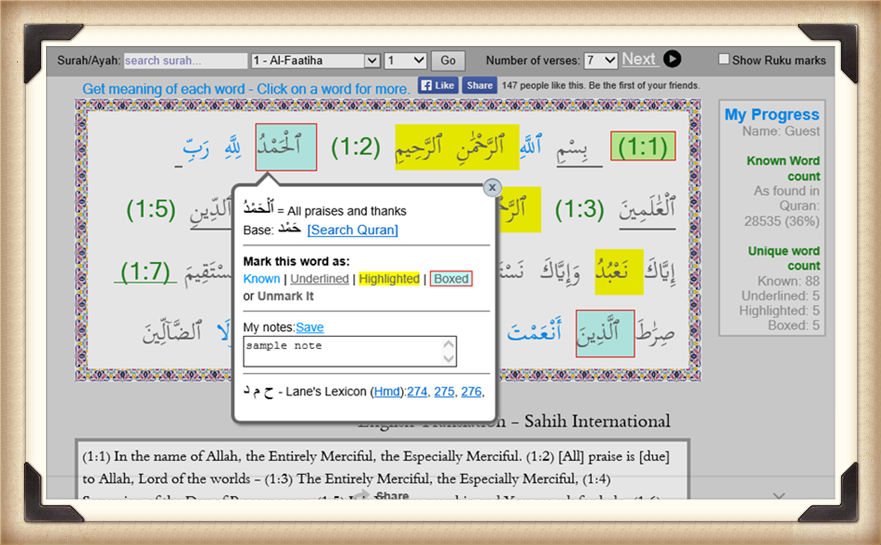Focus the search surah input field
This screenshot has width=881, height=545.
pyautogui.click(x=185, y=60)
